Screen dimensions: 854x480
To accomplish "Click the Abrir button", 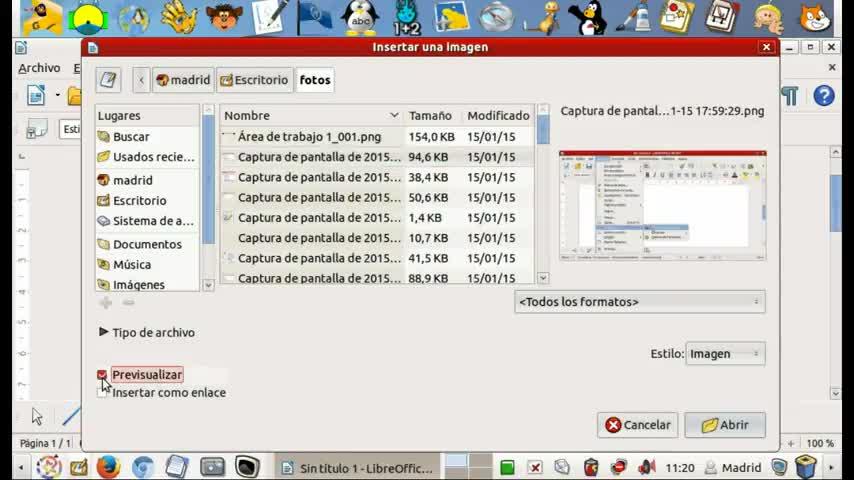I will pyautogui.click(x=725, y=425).
